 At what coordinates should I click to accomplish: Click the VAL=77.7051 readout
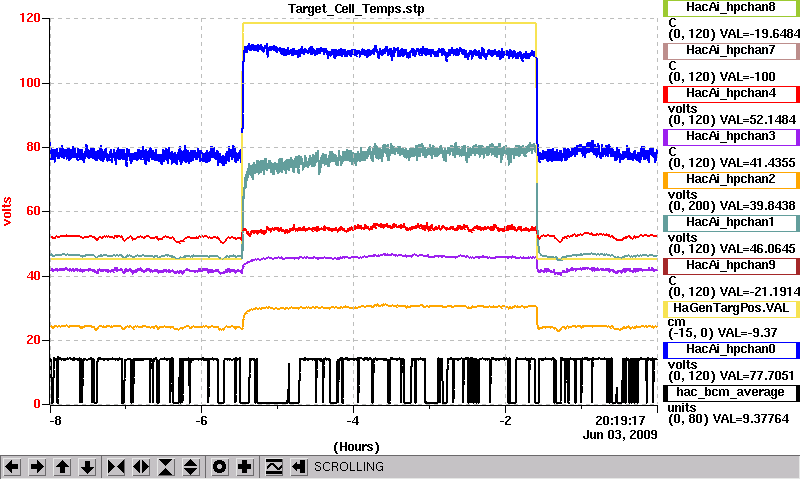pos(757,376)
